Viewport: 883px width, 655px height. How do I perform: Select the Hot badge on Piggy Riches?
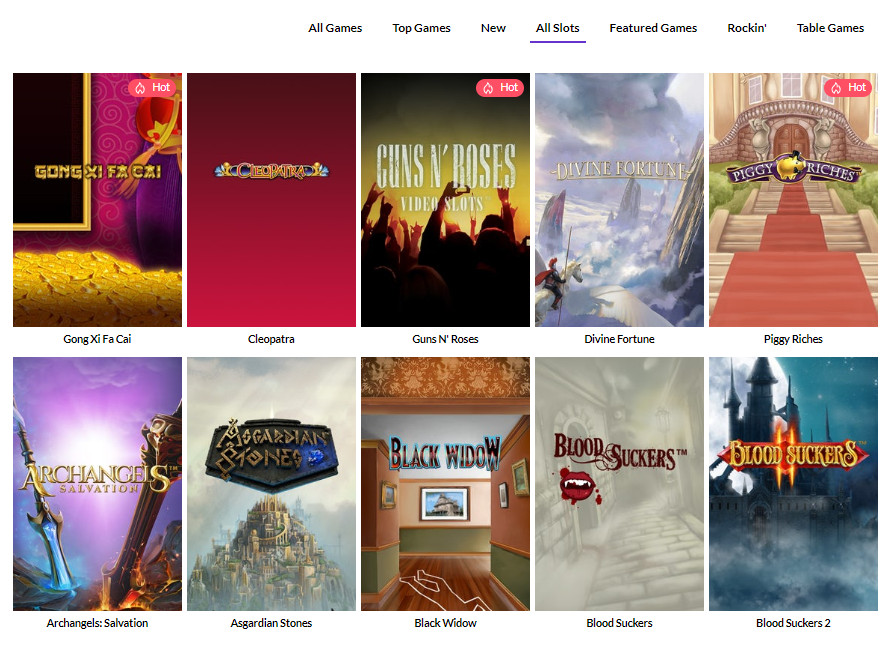[x=848, y=87]
